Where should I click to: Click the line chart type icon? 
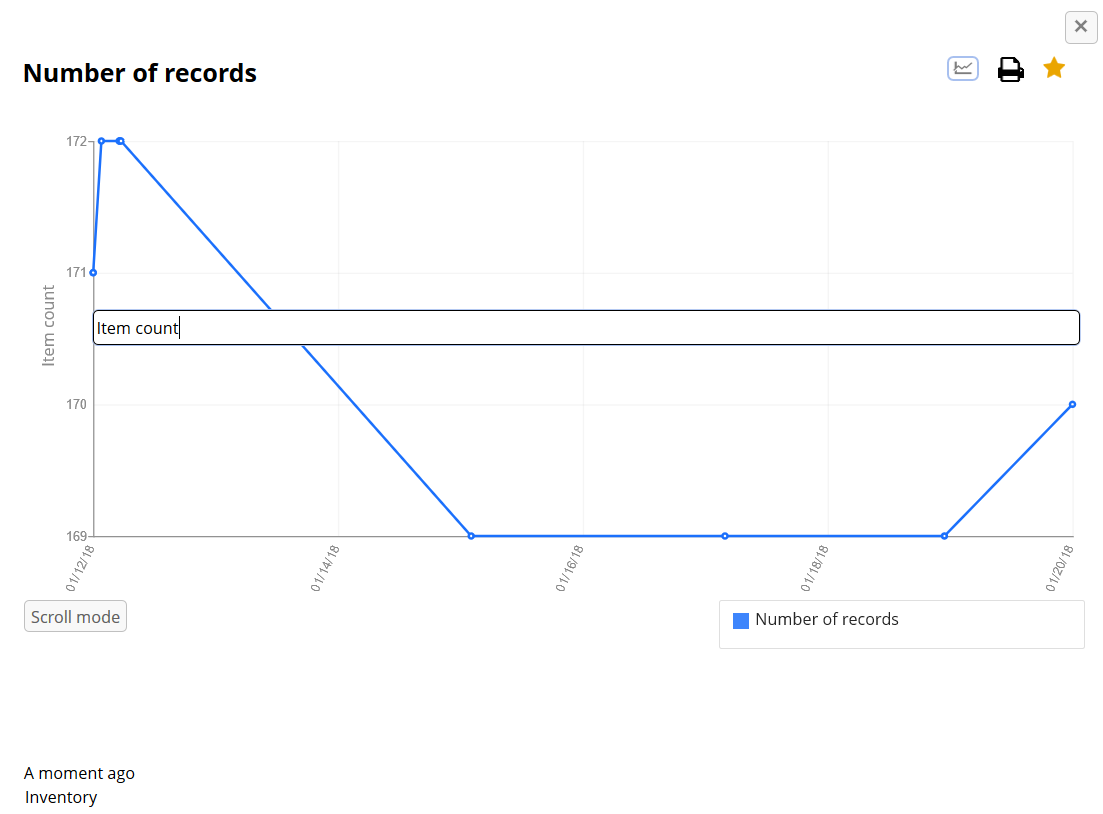pyautogui.click(x=963, y=69)
